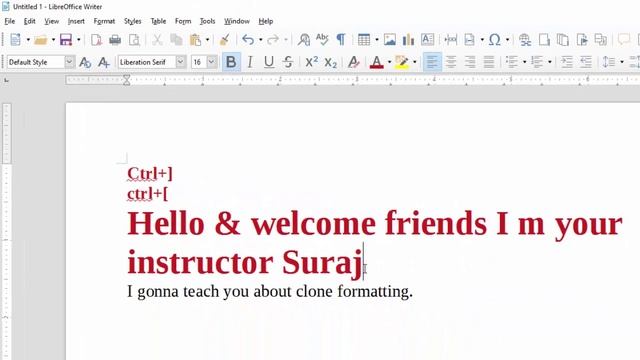Click the Copy icon
The image size is (640, 360).
176,40
